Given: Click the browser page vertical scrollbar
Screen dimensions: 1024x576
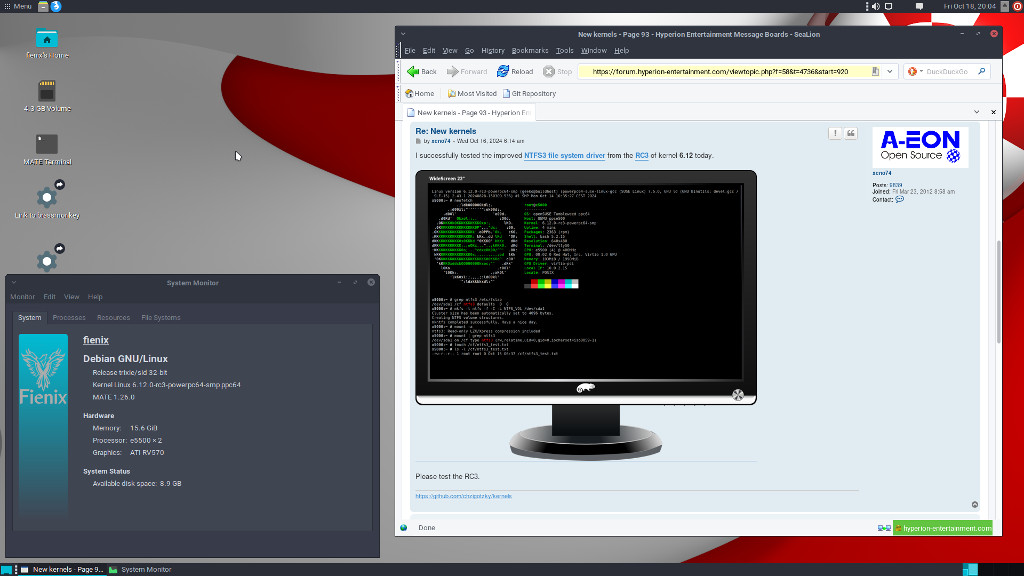Looking at the screenshot, I should 998,292.
